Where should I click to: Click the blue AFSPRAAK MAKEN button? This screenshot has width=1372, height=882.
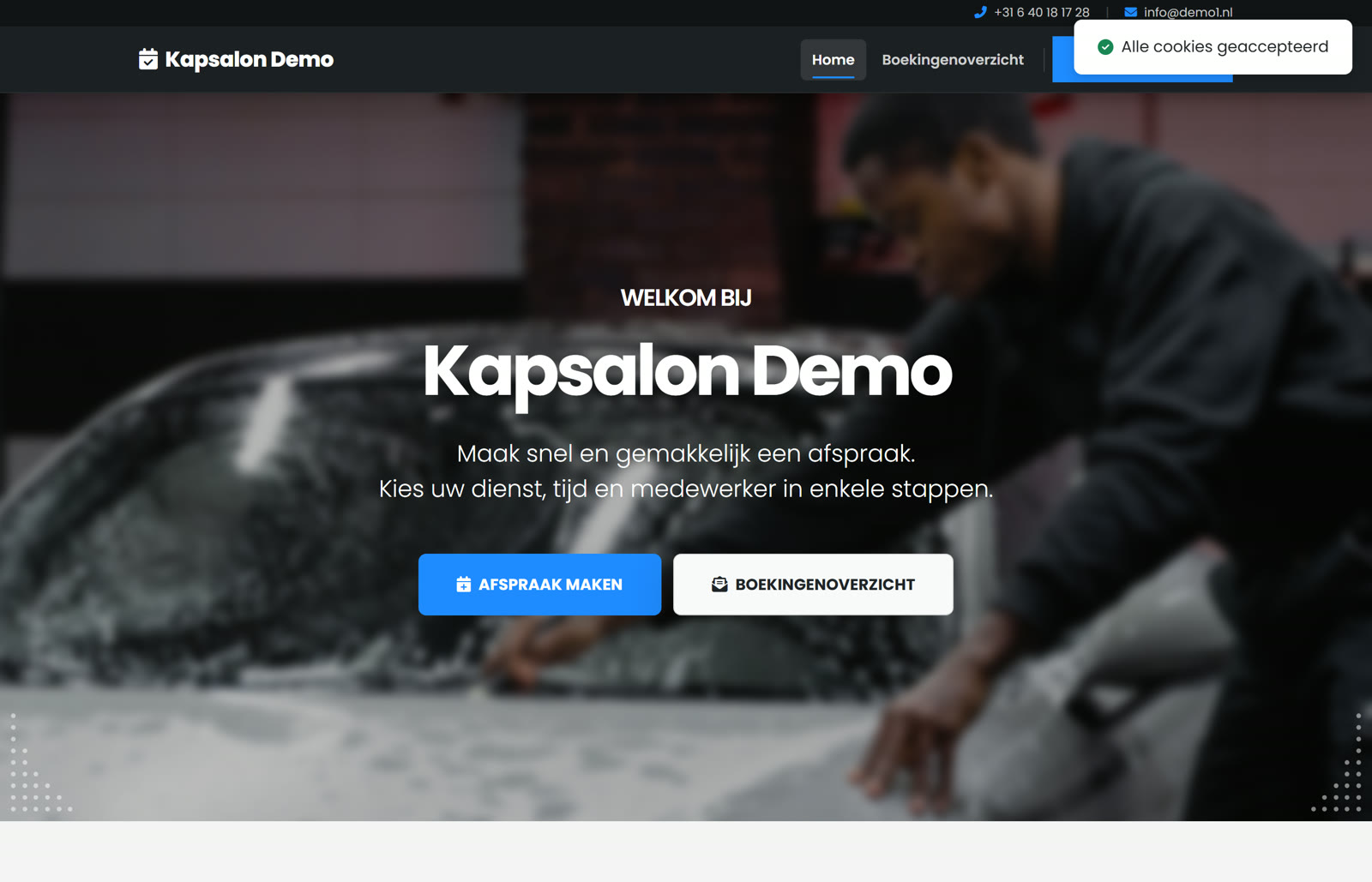click(539, 585)
